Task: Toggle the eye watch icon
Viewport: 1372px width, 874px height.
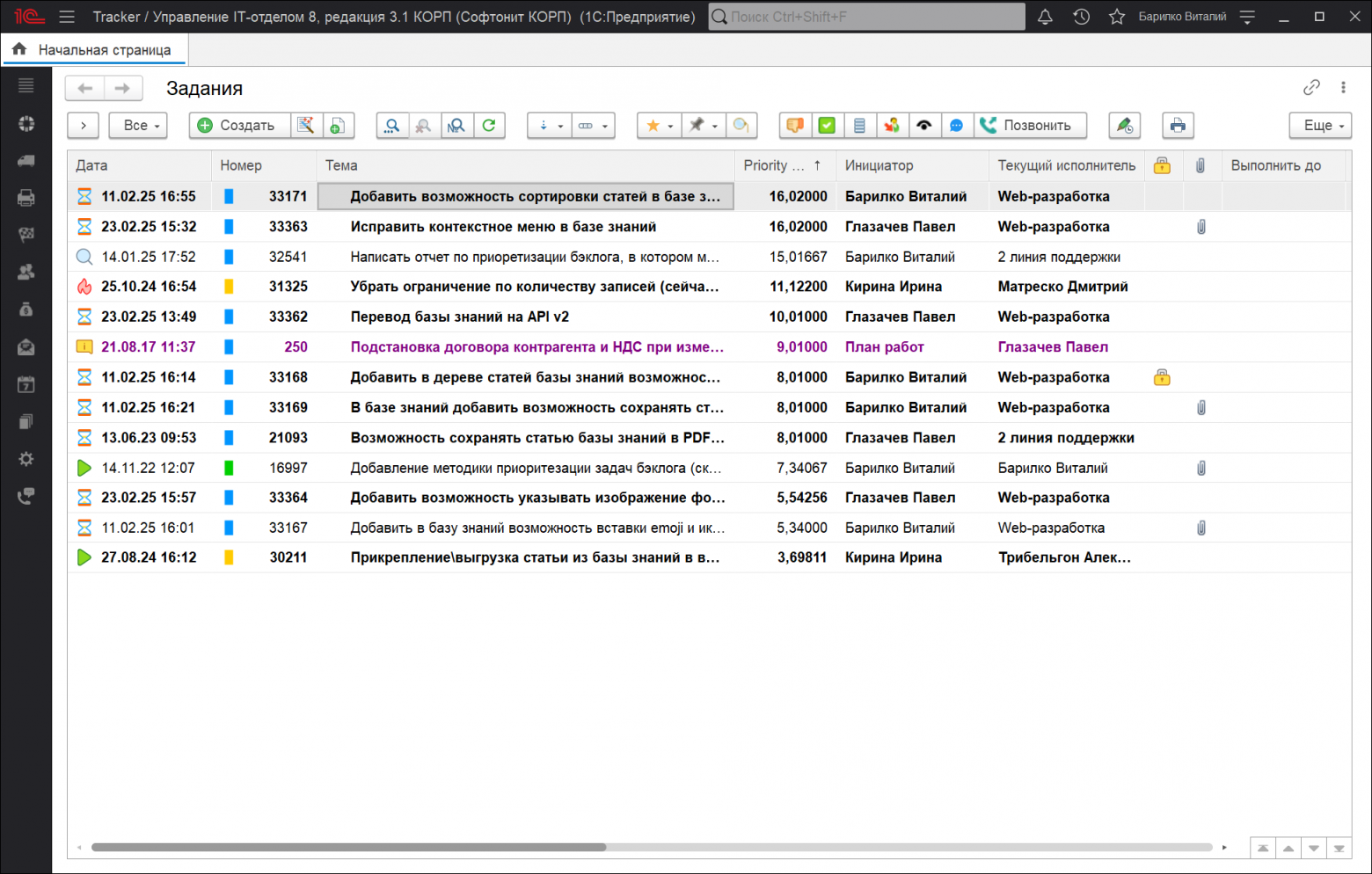Action: coord(923,126)
